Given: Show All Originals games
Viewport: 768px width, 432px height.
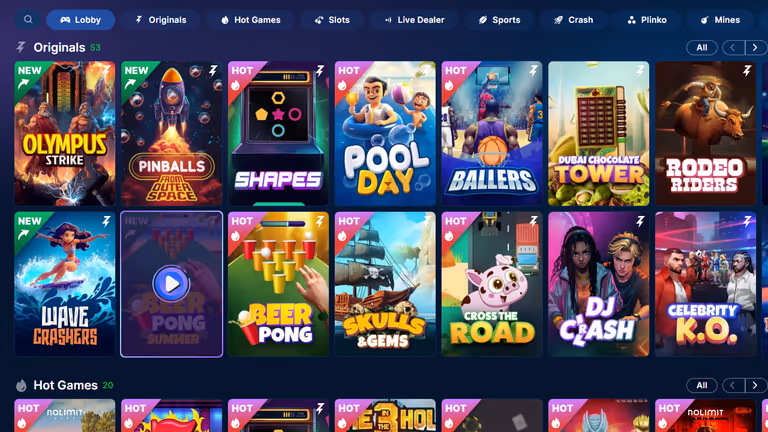Looking at the screenshot, I should (x=702, y=48).
